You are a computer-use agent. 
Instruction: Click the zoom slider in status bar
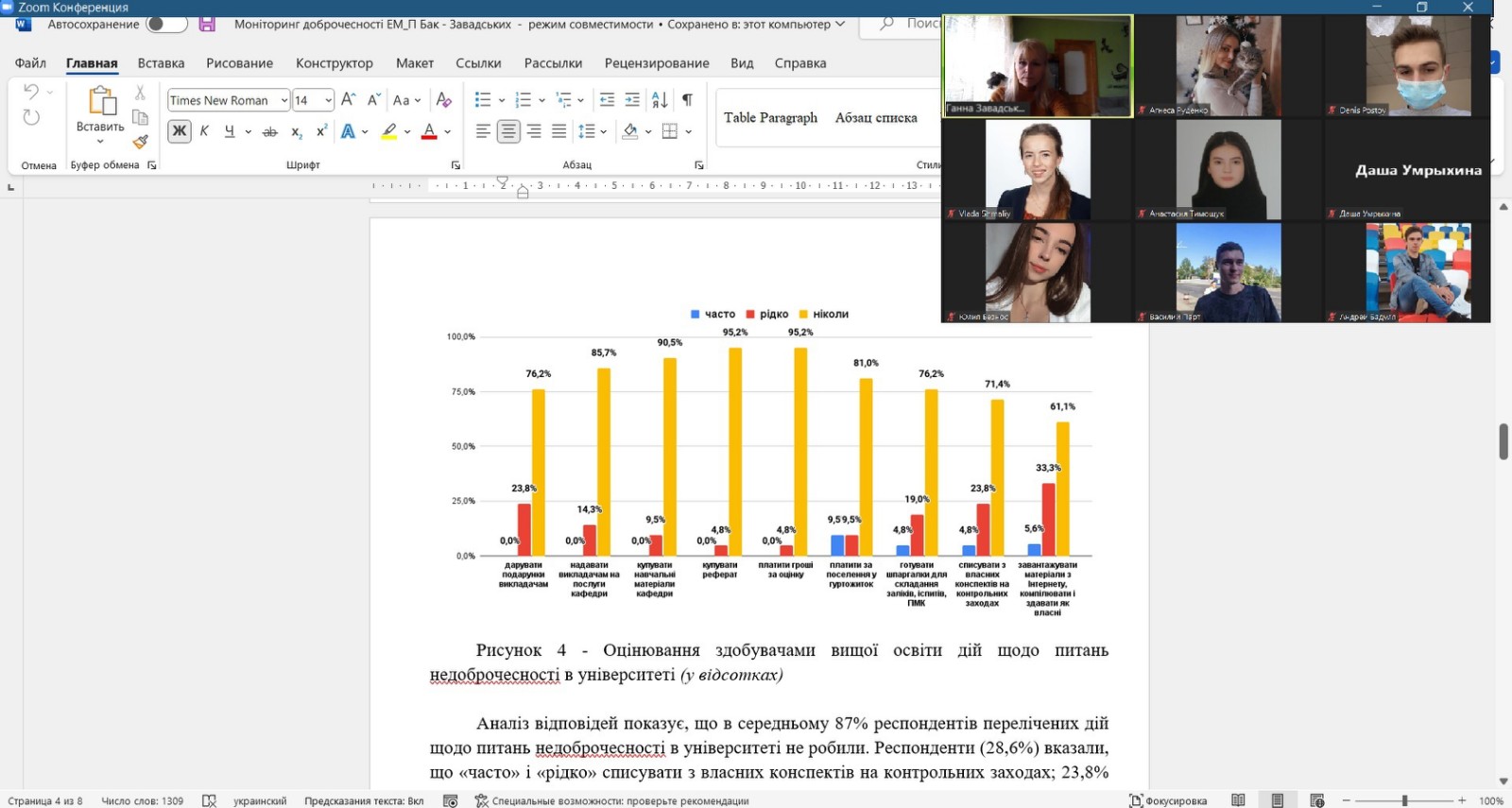1404,800
